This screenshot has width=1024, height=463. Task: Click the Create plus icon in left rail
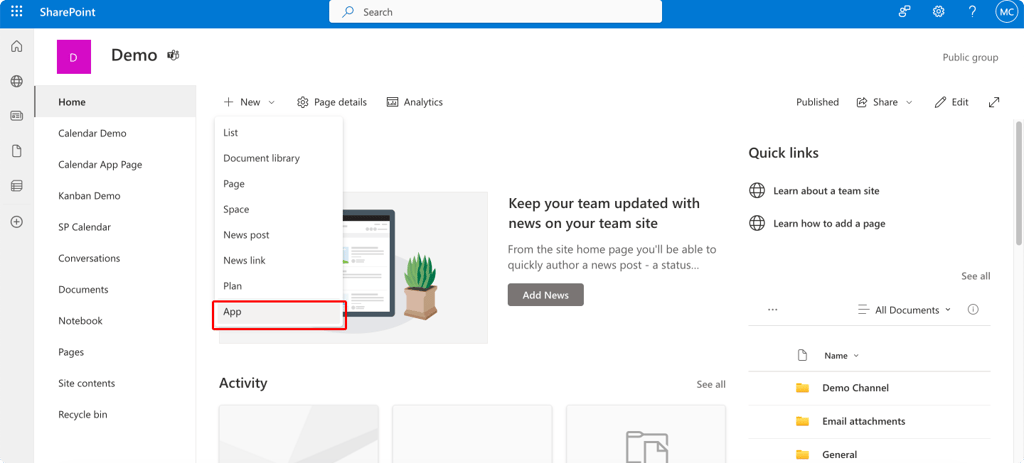tap(17, 221)
